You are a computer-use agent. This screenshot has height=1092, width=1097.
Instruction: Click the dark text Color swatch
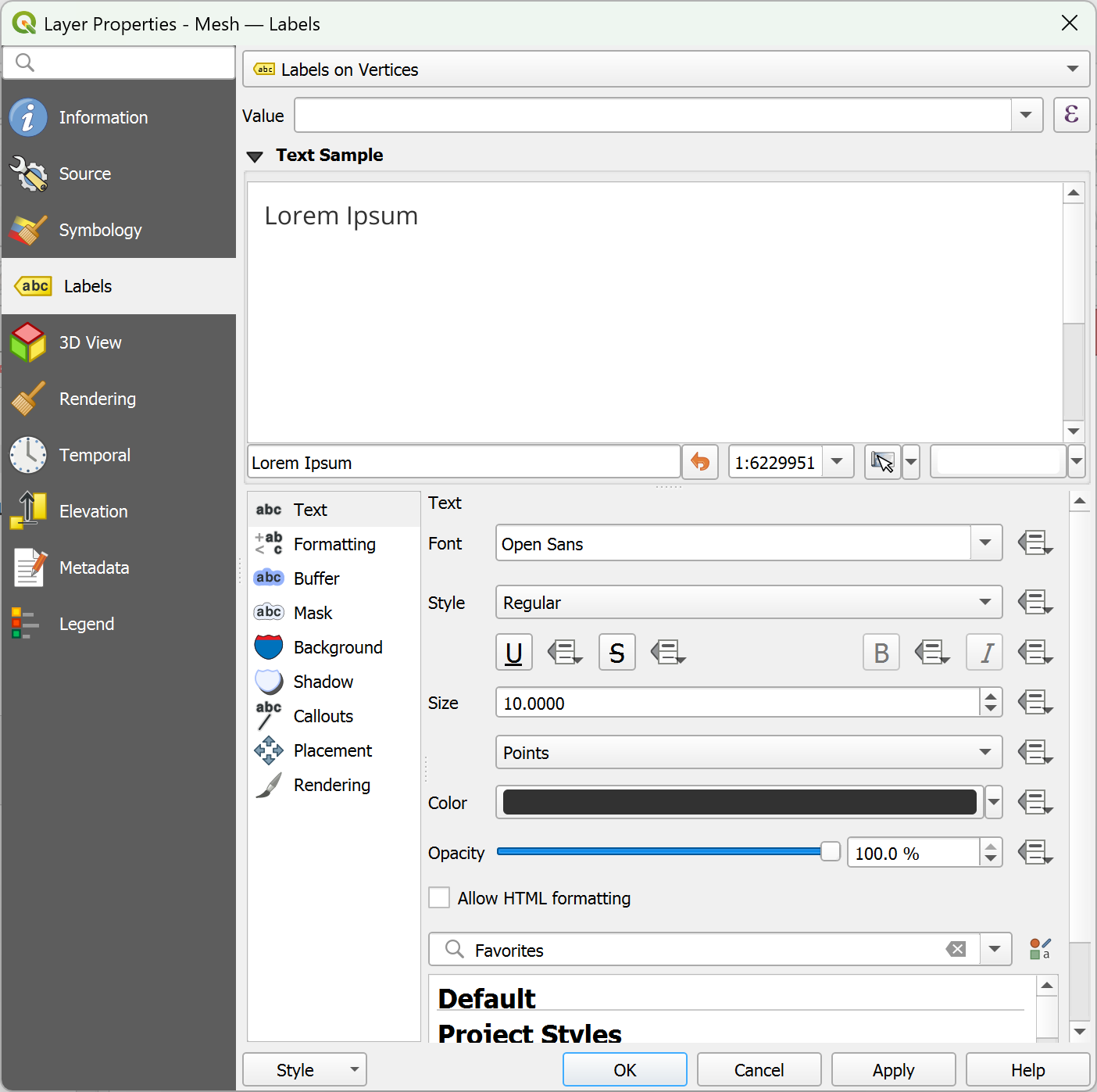tap(740, 802)
